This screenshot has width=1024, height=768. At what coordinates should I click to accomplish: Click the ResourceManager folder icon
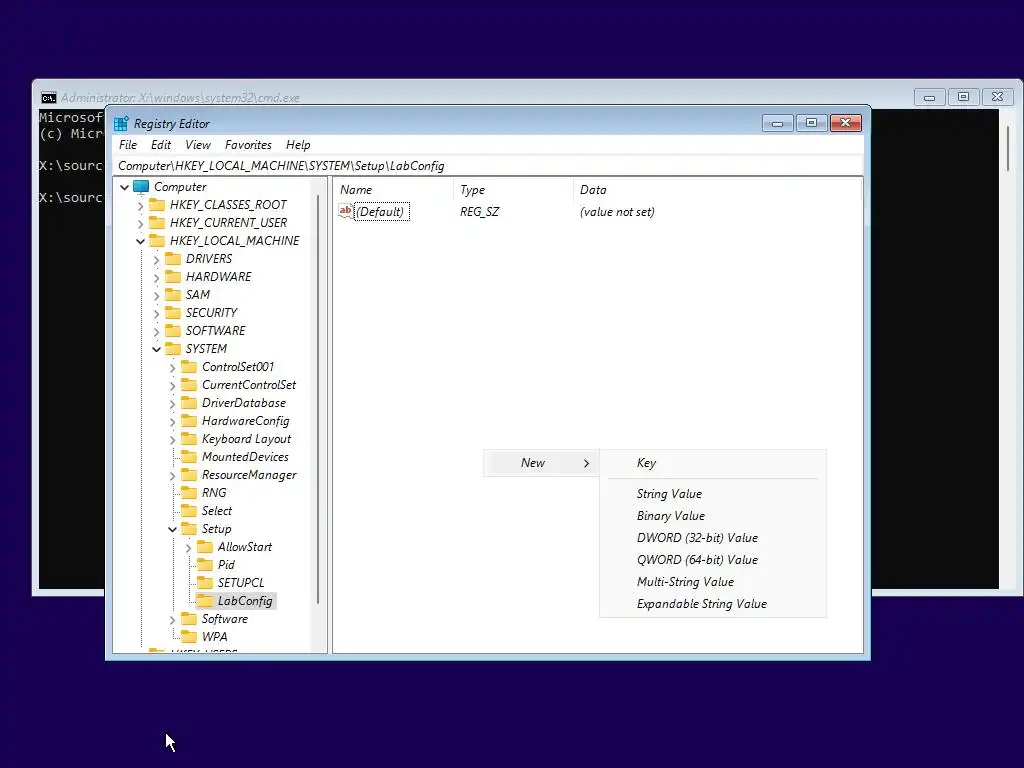tap(189, 475)
